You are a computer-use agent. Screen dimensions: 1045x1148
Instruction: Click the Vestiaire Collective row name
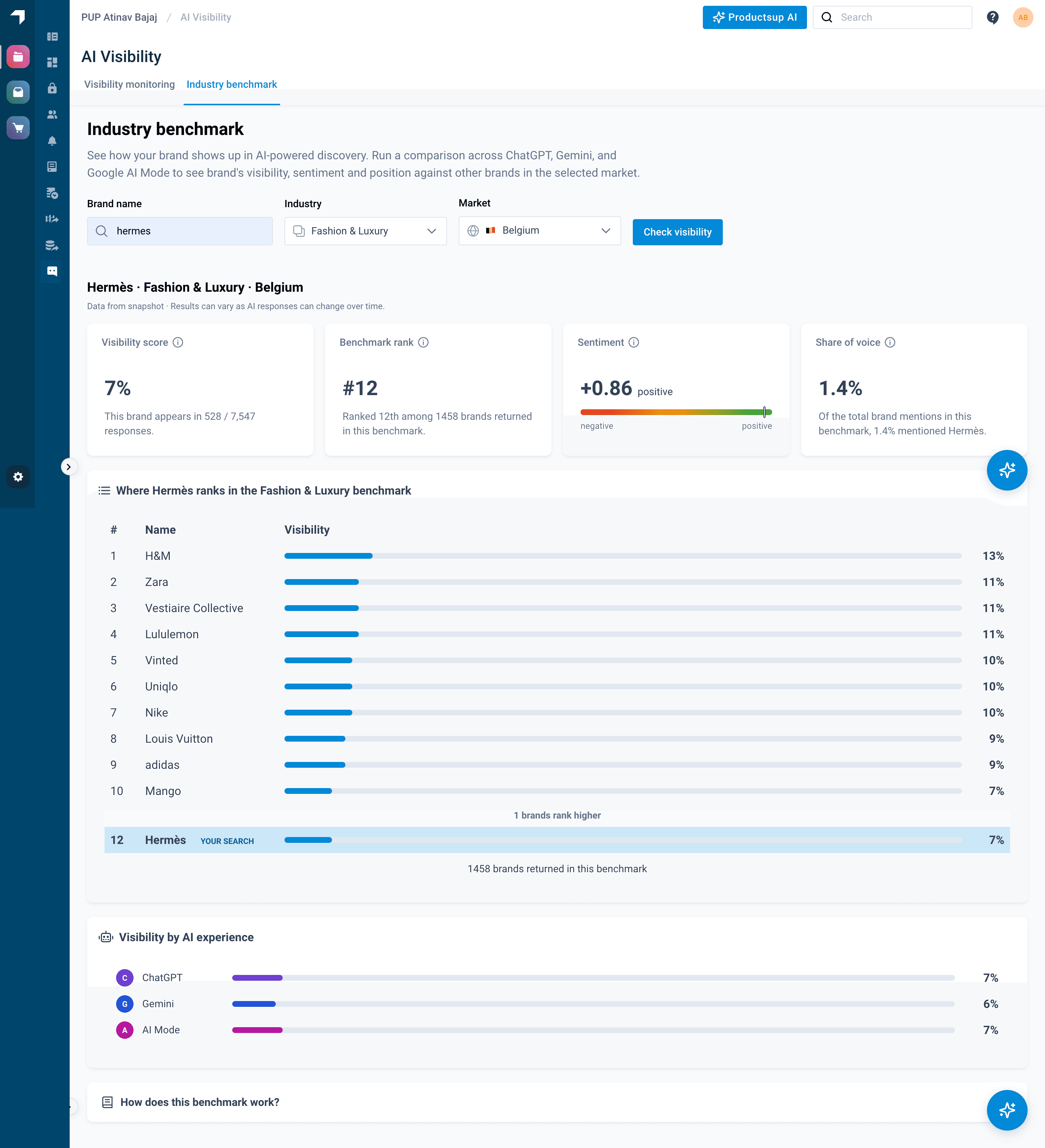coord(194,608)
